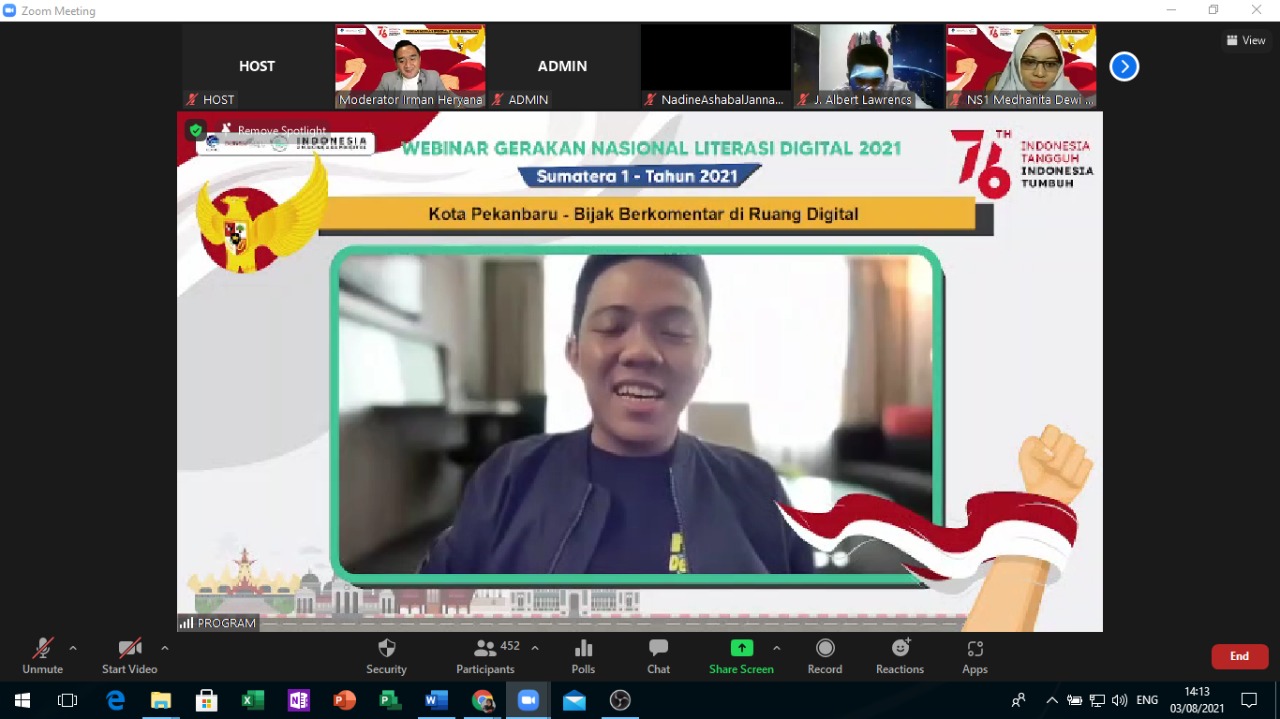
Task: Open the Participants list icon
Action: [x=485, y=655]
